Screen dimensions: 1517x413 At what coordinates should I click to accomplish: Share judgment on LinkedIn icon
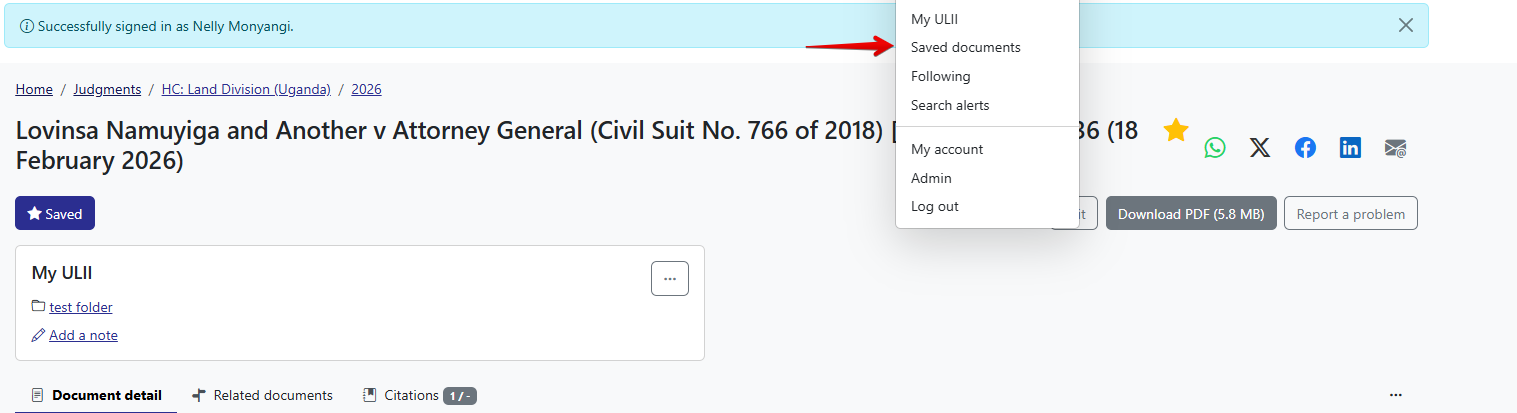point(1350,148)
